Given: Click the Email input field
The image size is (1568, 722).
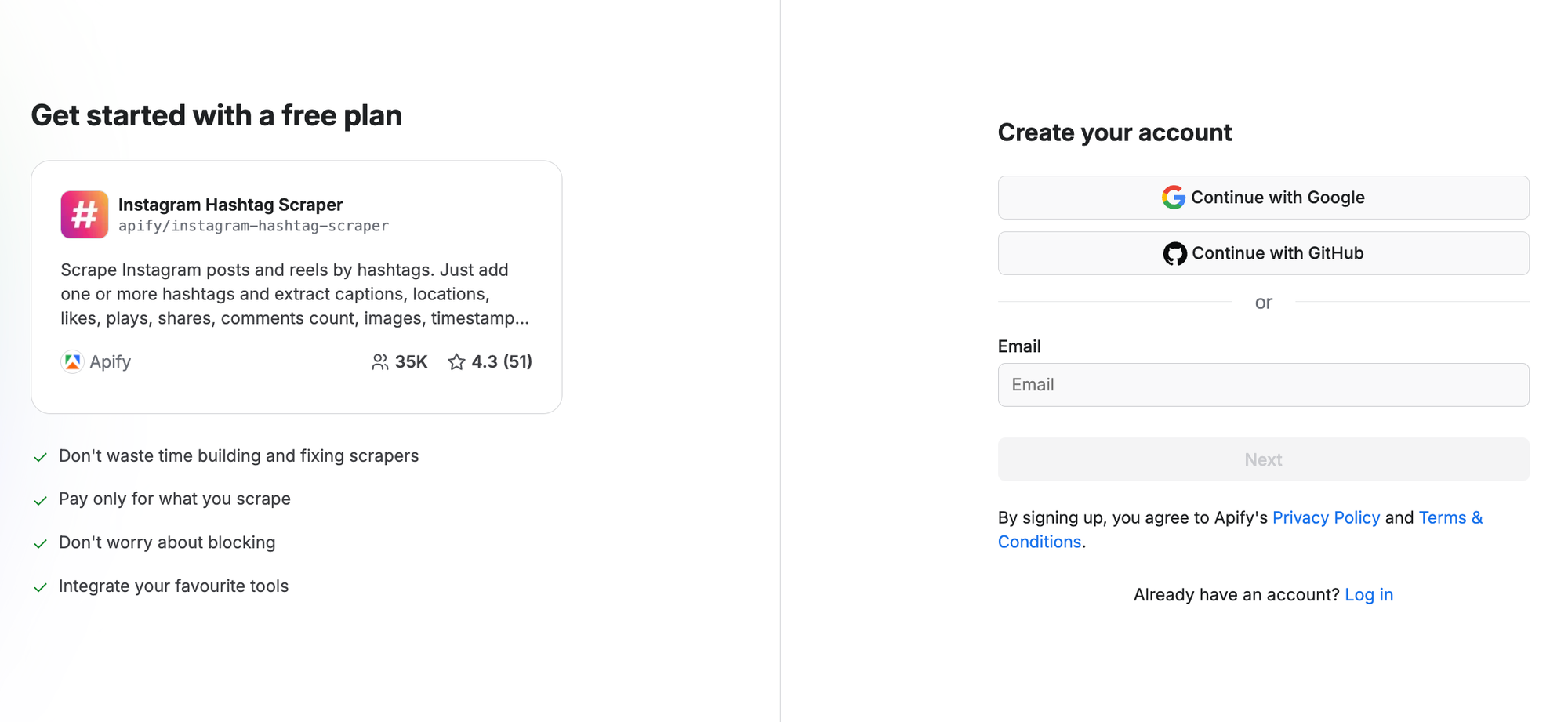Looking at the screenshot, I should (1263, 385).
